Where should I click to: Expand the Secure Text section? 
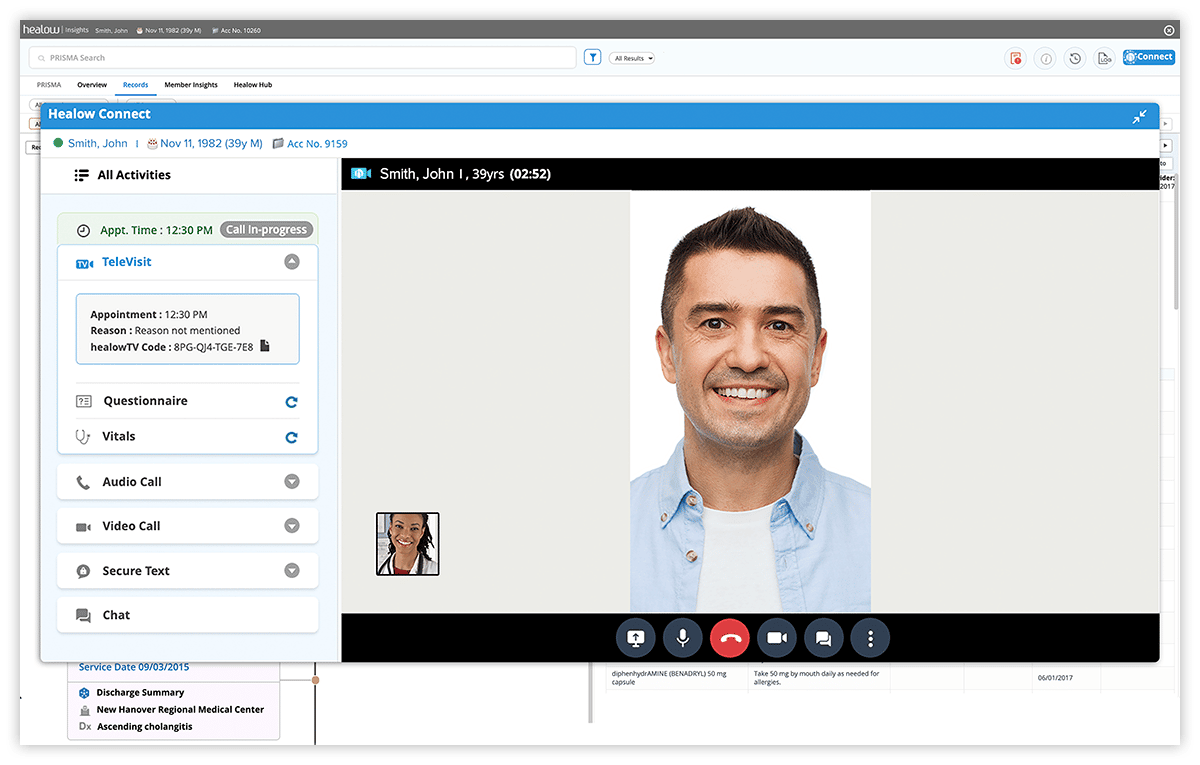click(291, 571)
